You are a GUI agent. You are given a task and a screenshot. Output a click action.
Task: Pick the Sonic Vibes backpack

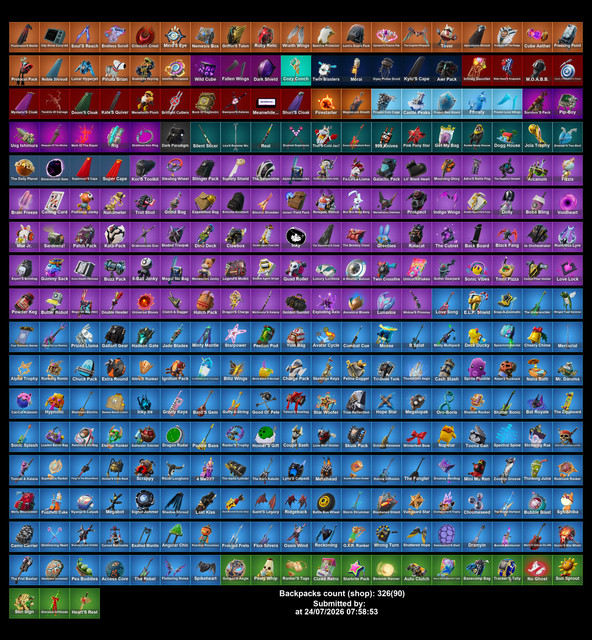click(x=477, y=270)
